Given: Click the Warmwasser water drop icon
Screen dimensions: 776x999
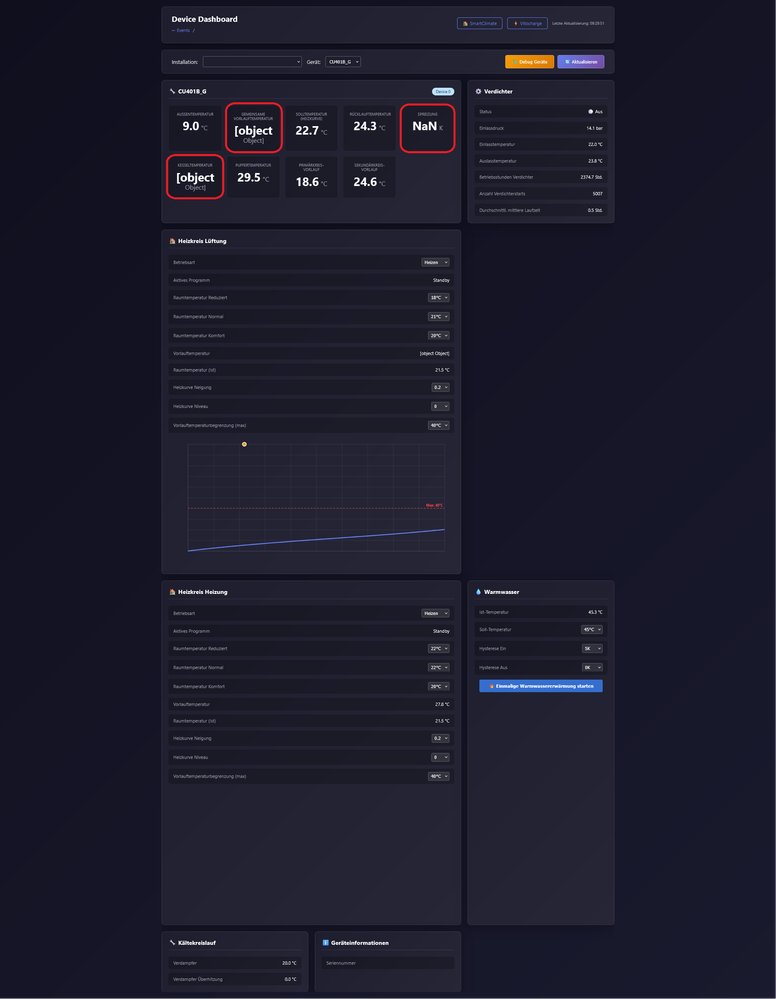Looking at the screenshot, I should pos(478,592).
